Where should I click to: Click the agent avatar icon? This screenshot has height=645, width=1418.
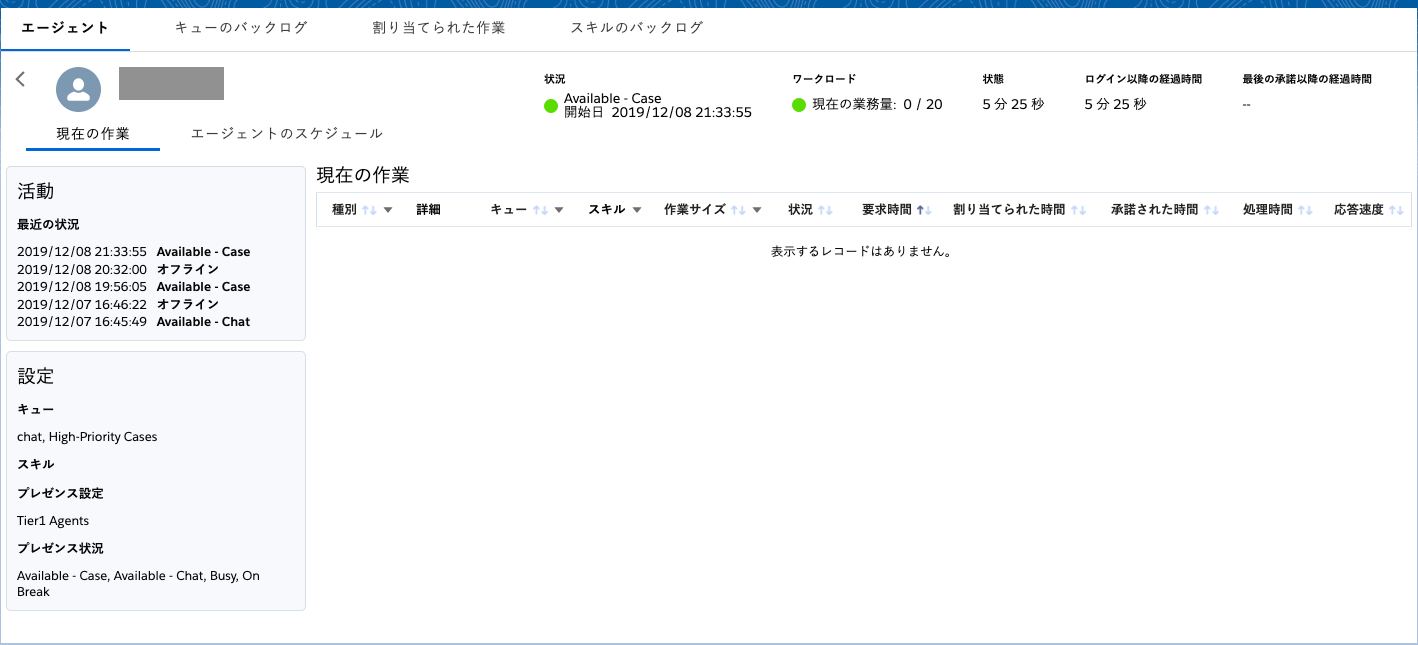pyautogui.click(x=78, y=89)
